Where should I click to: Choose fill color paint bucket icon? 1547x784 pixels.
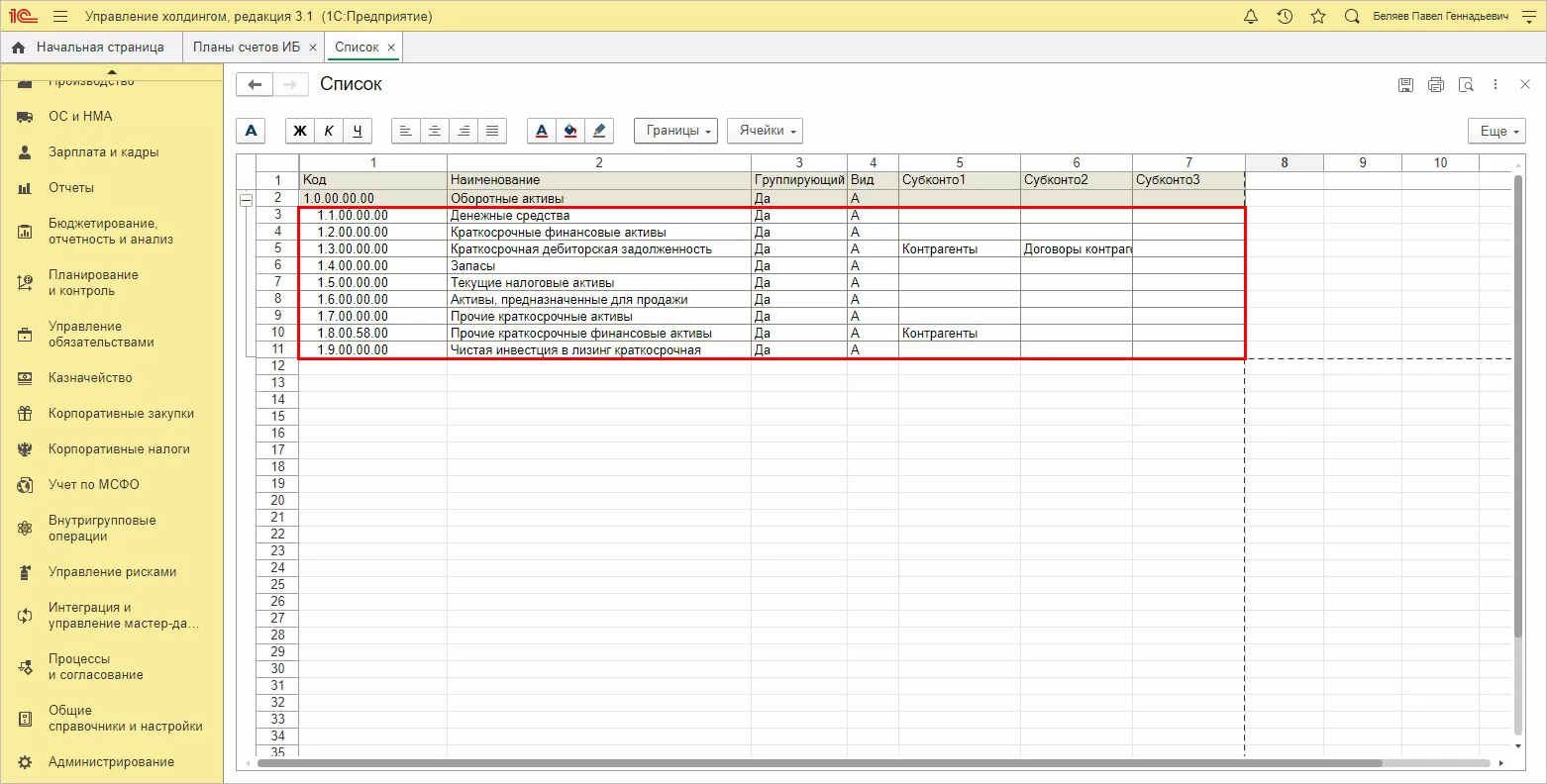point(570,131)
